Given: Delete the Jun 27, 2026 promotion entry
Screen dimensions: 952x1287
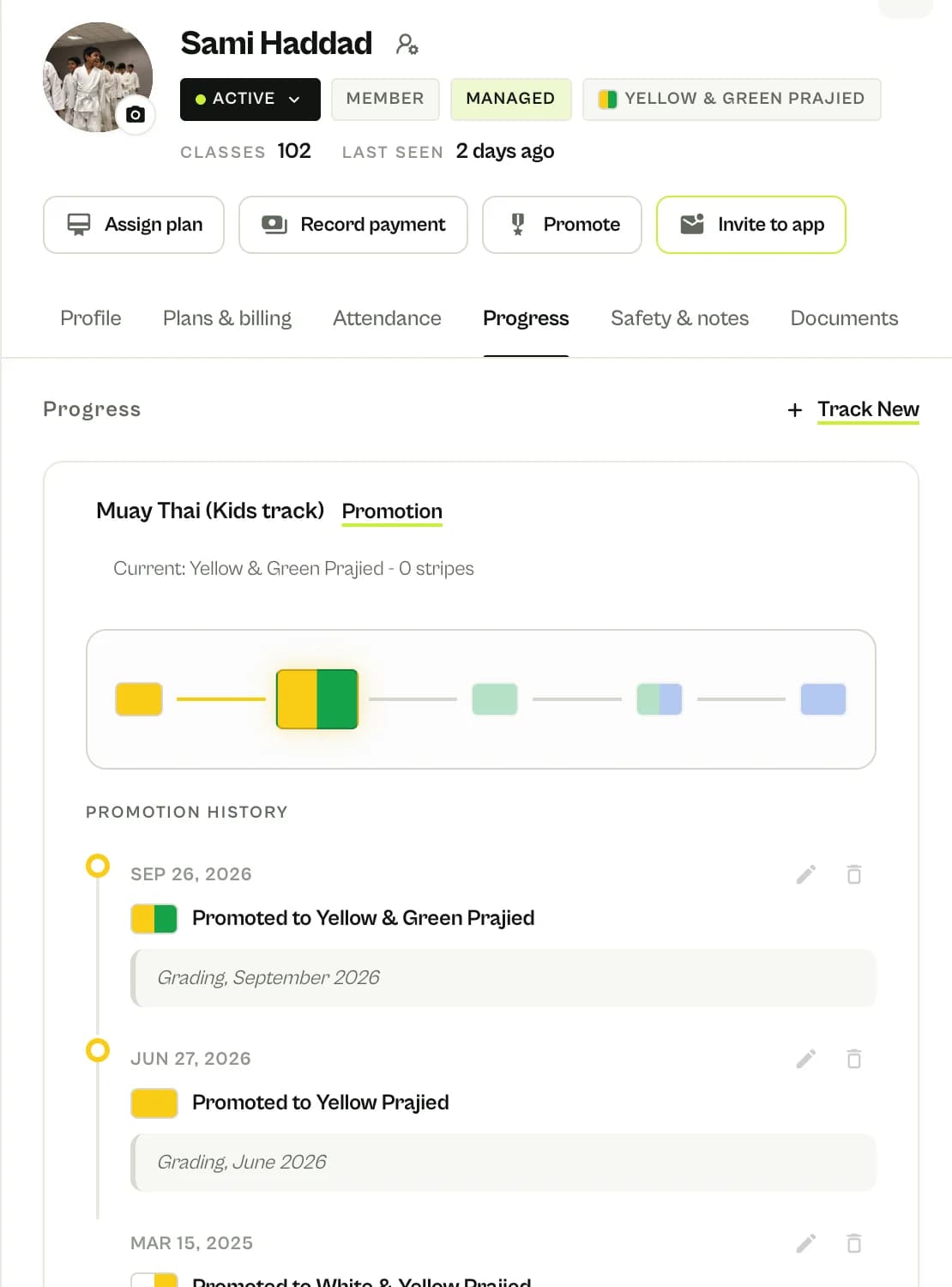Looking at the screenshot, I should (x=854, y=1059).
